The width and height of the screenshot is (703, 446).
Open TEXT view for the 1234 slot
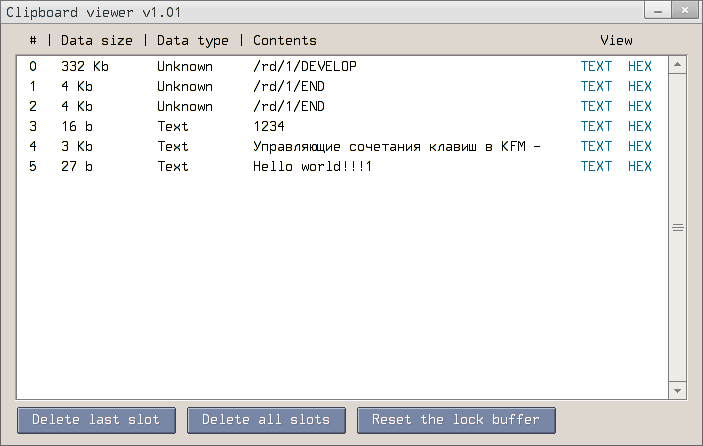click(596, 126)
